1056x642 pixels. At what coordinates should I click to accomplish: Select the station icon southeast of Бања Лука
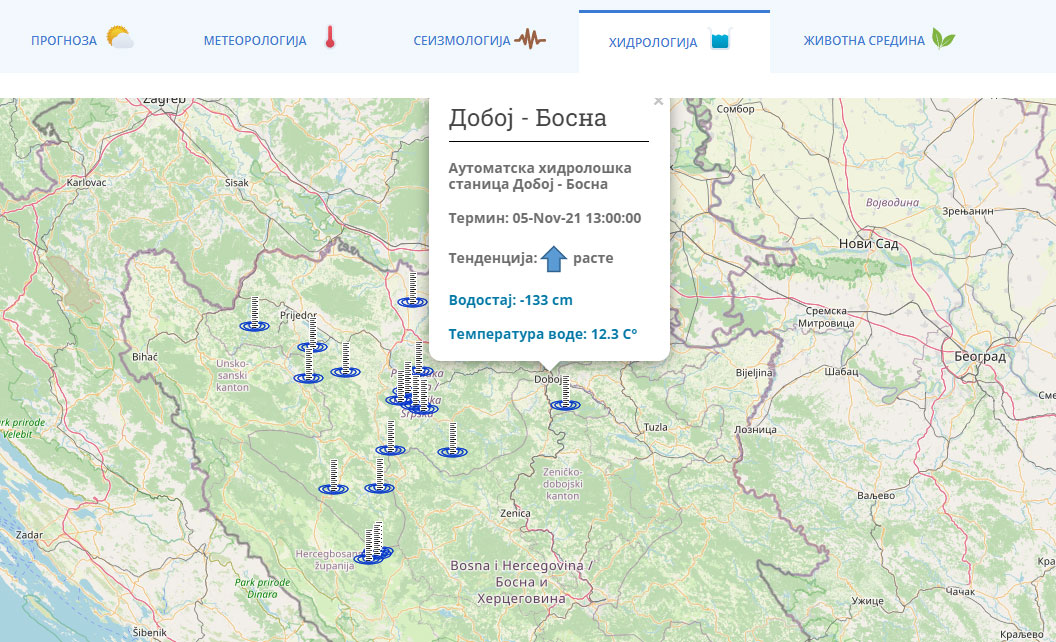tap(451, 450)
